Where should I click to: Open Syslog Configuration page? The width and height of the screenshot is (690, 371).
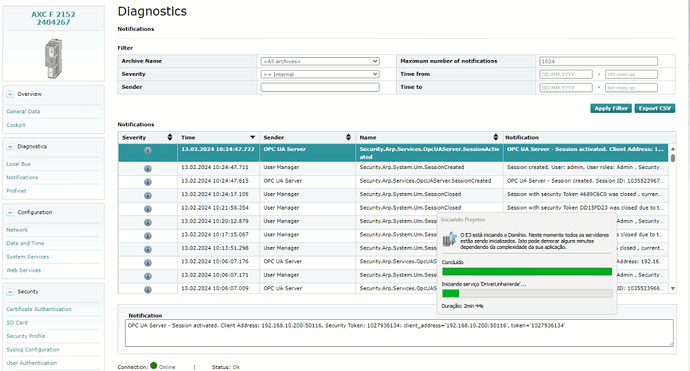point(33,349)
